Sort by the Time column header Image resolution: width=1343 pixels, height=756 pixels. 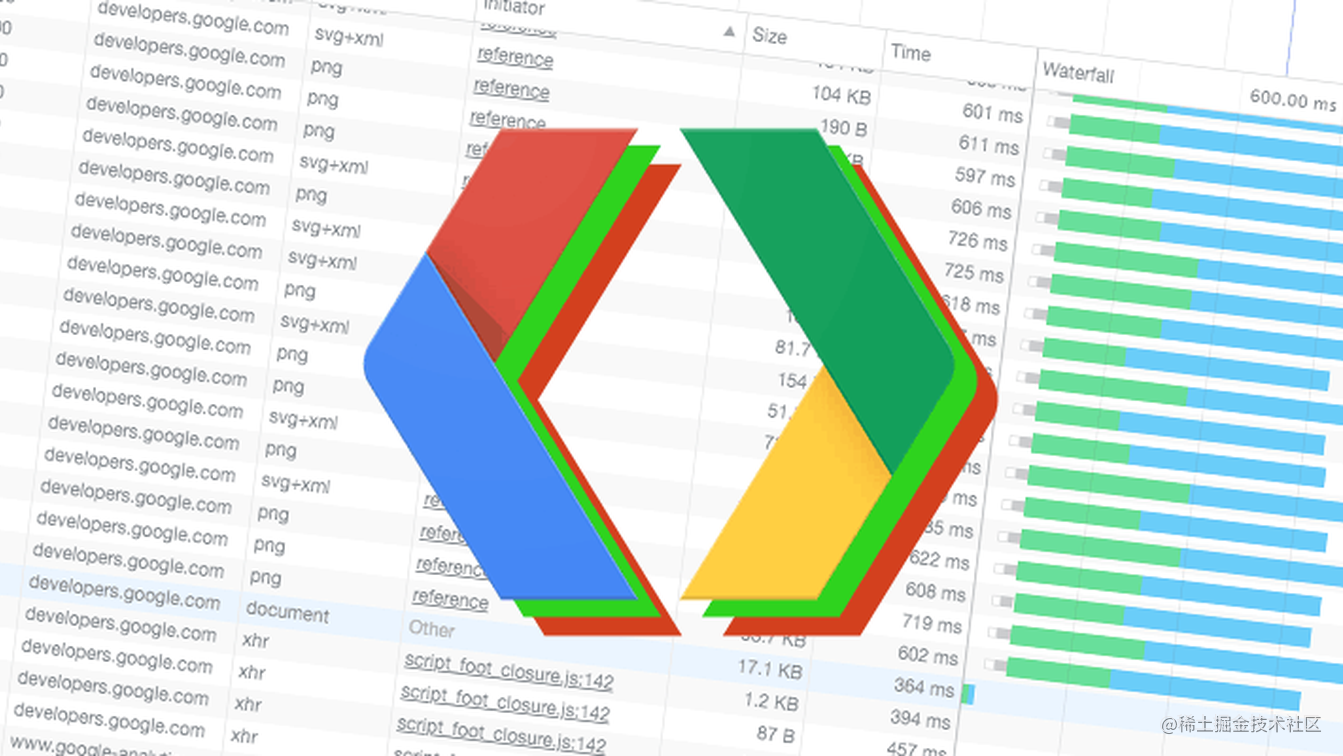click(910, 53)
